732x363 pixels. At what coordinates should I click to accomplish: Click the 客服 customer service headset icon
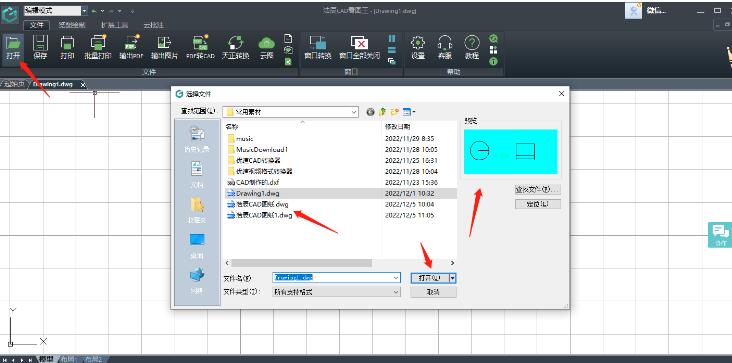445,47
